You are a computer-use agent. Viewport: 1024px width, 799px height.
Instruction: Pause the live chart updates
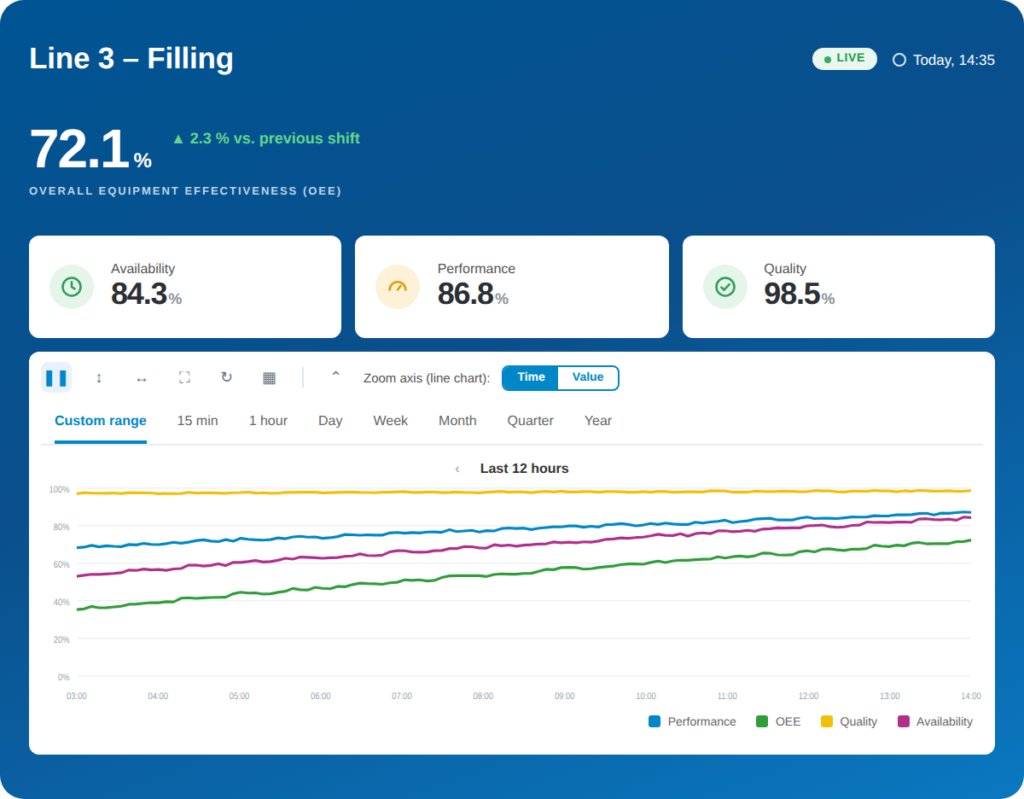[56, 378]
